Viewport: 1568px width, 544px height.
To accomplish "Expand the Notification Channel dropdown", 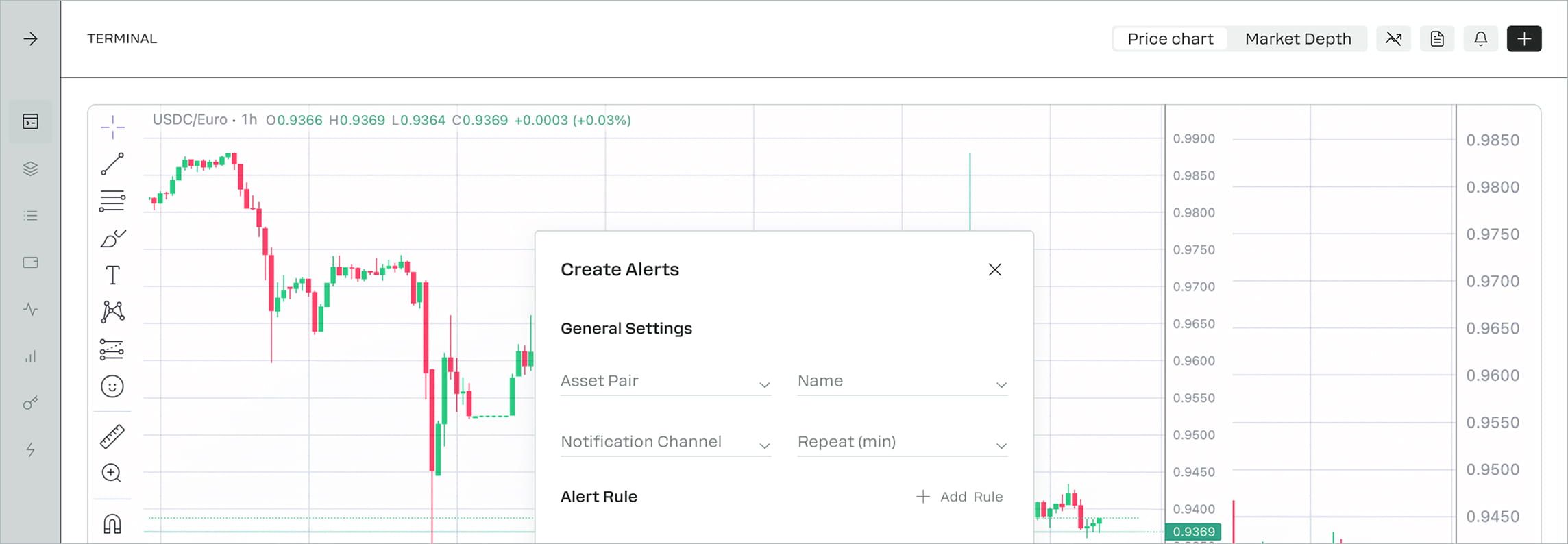I will 665,443.
